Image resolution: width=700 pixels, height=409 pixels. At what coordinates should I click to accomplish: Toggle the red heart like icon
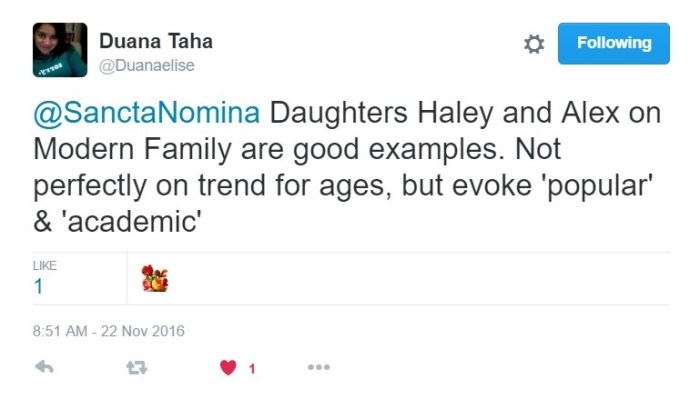[x=228, y=367]
